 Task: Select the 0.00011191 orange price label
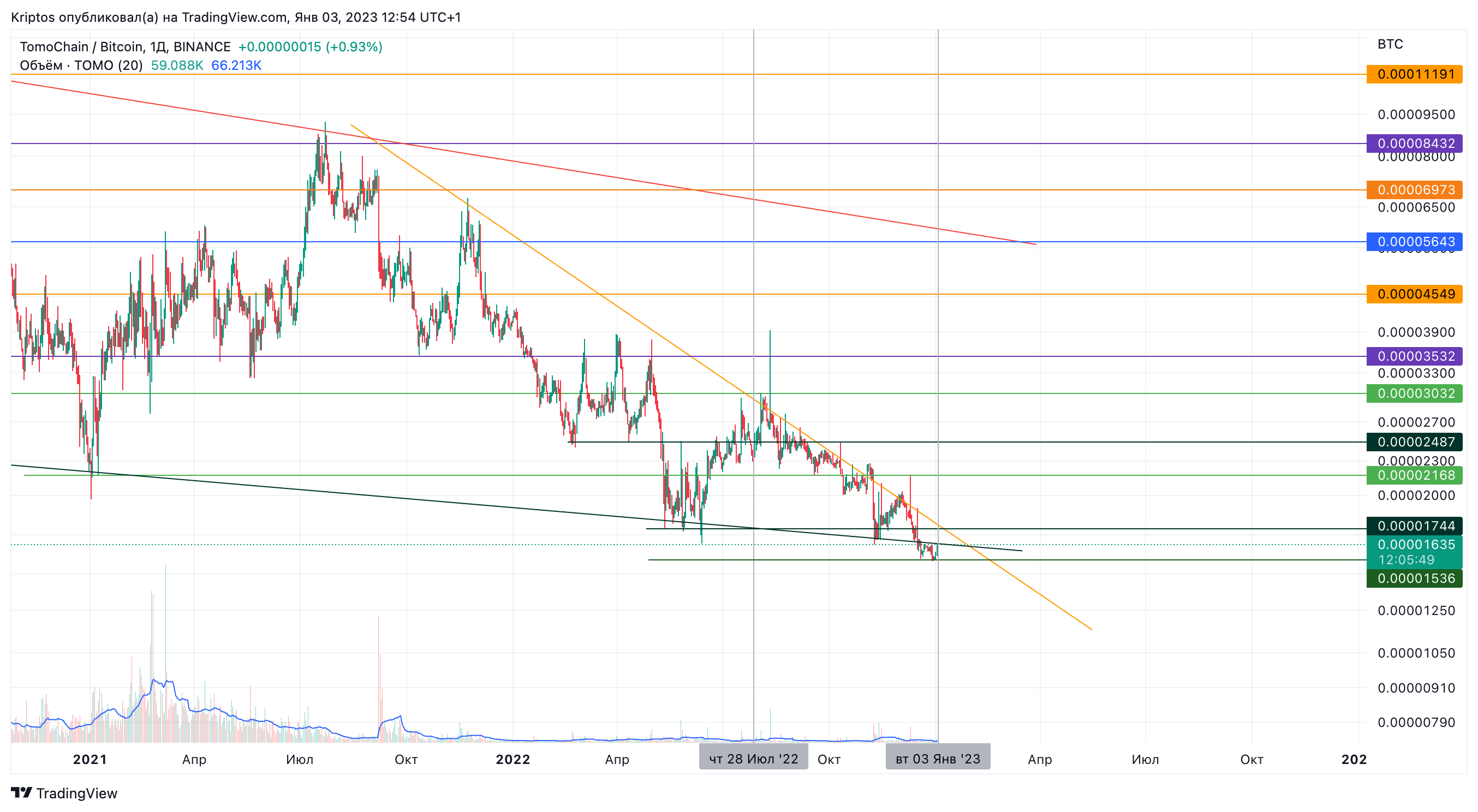coord(1414,74)
